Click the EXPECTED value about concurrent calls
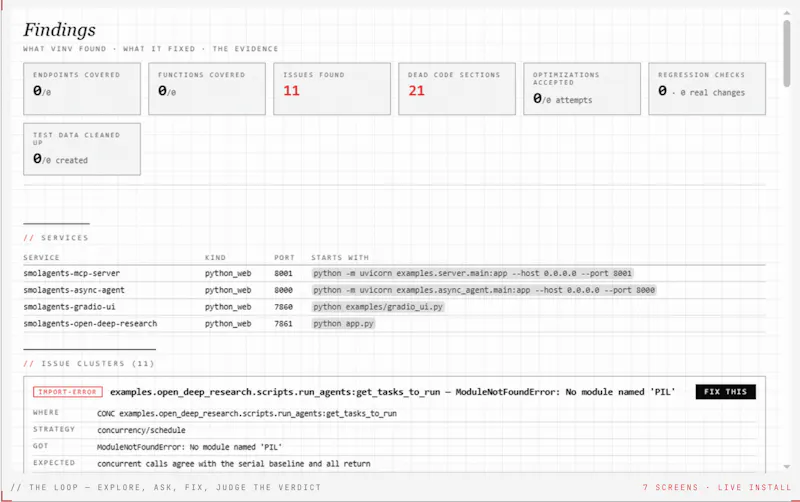The image size is (800, 502). pos(234,464)
